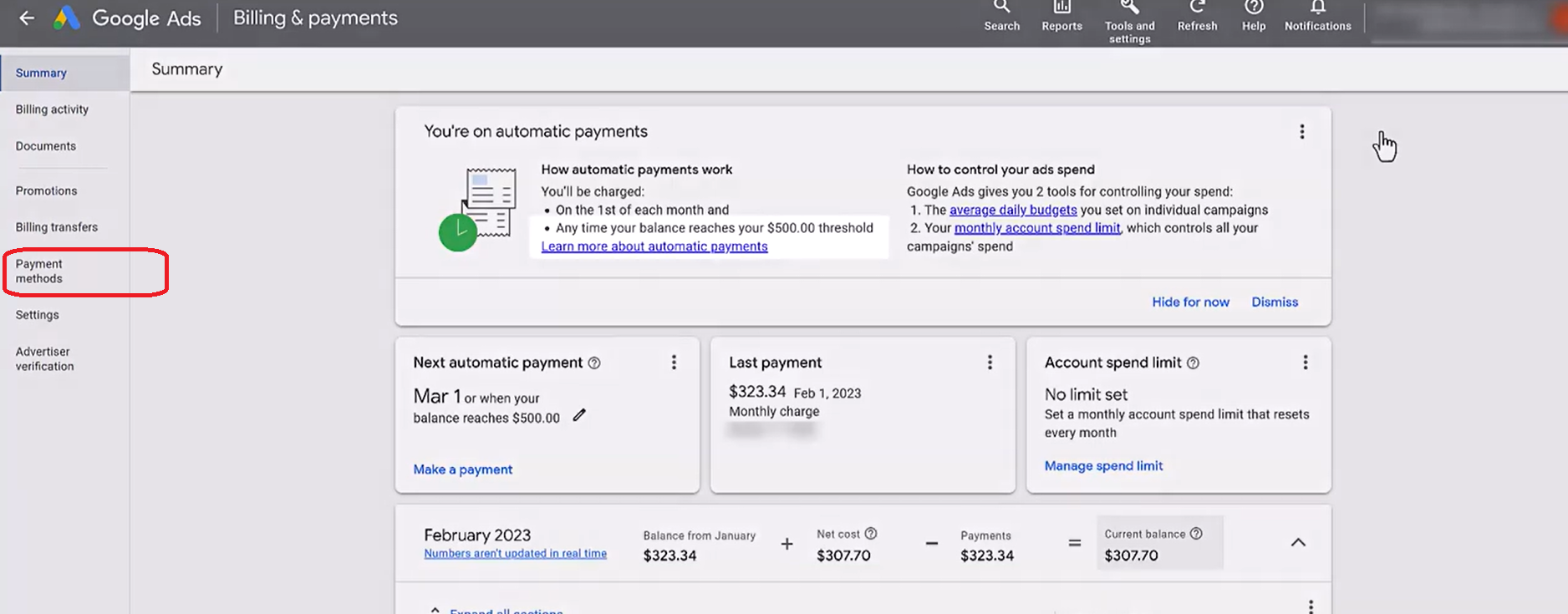This screenshot has width=1568, height=614.
Task: Click the Current balance $307.70 value
Action: point(1131,556)
